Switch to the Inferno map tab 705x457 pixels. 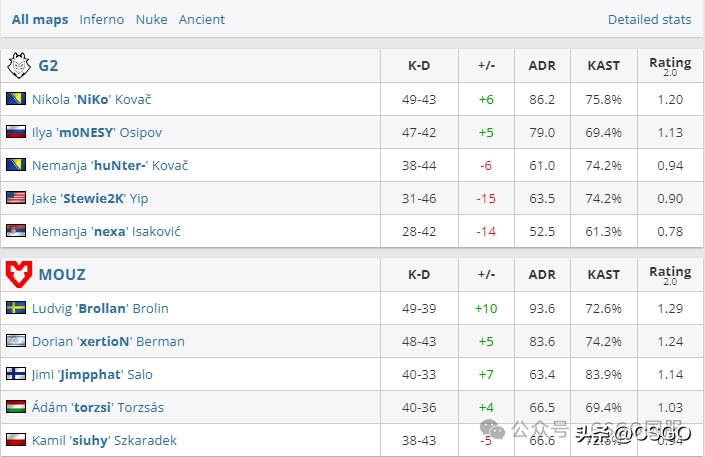click(x=102, y=19)
